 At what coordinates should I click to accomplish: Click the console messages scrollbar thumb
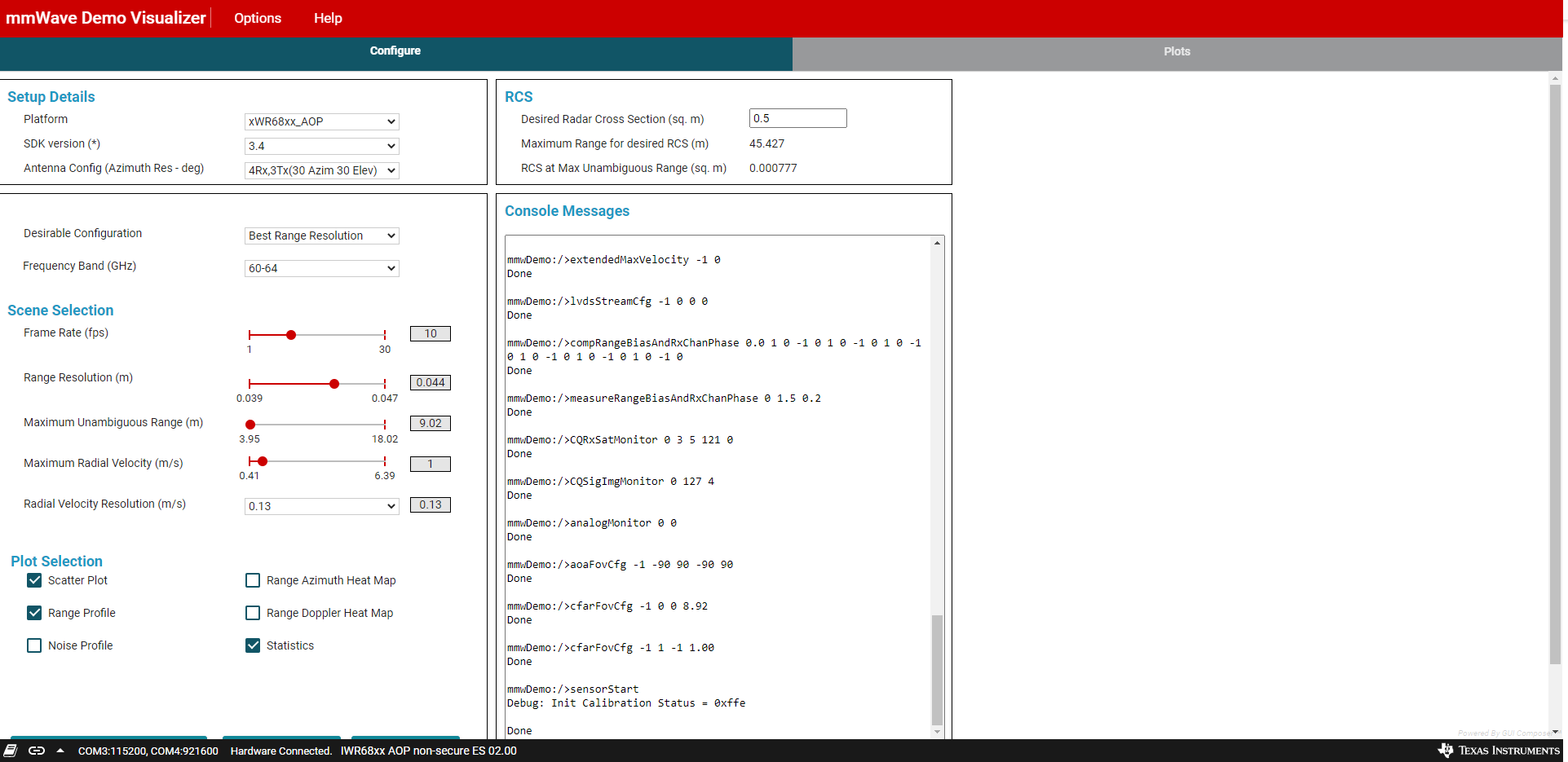tap(937, 669)
